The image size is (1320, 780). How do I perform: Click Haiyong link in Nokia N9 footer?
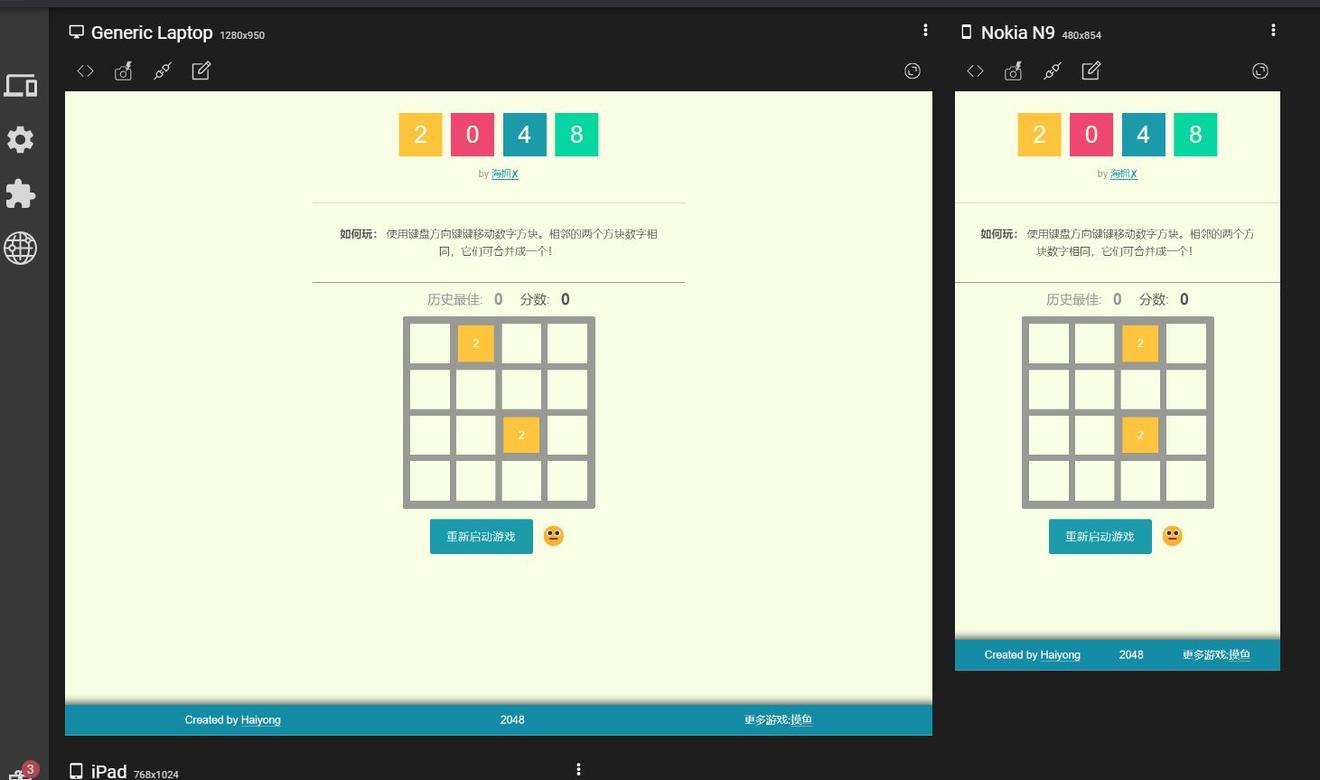pyautogui.click(x=1060, y=655)
